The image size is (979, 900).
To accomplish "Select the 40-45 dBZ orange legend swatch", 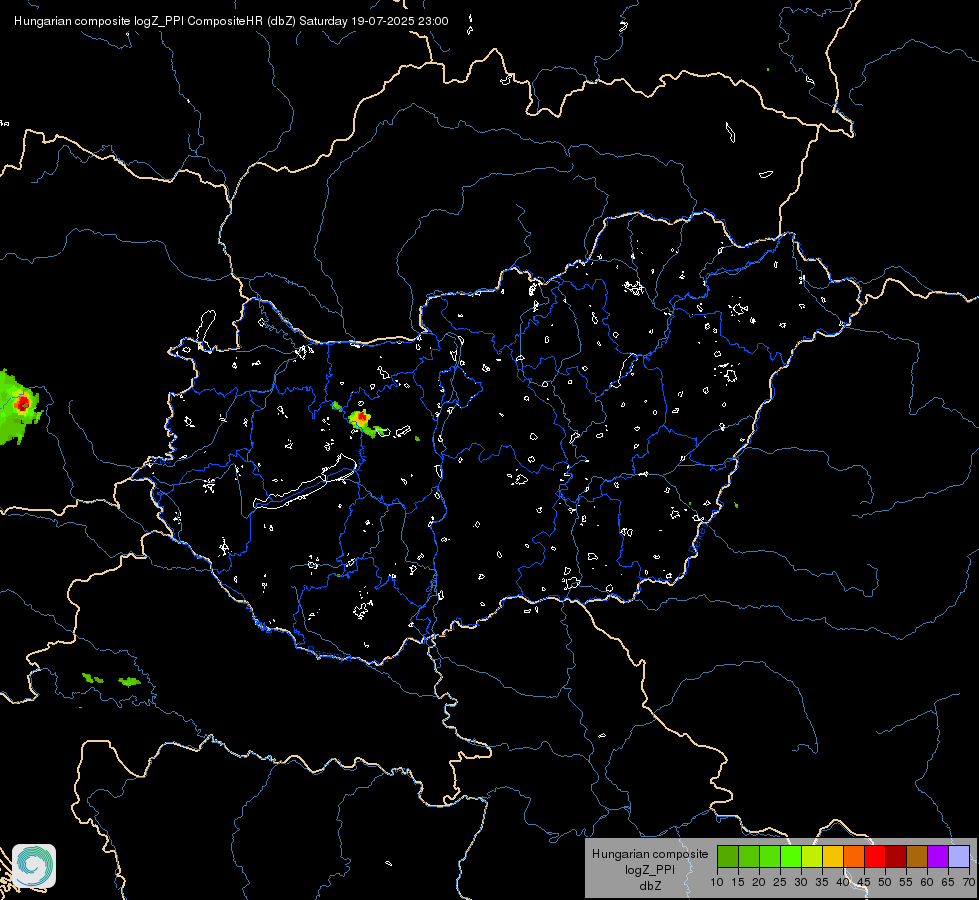I will [x=854, y=856].
